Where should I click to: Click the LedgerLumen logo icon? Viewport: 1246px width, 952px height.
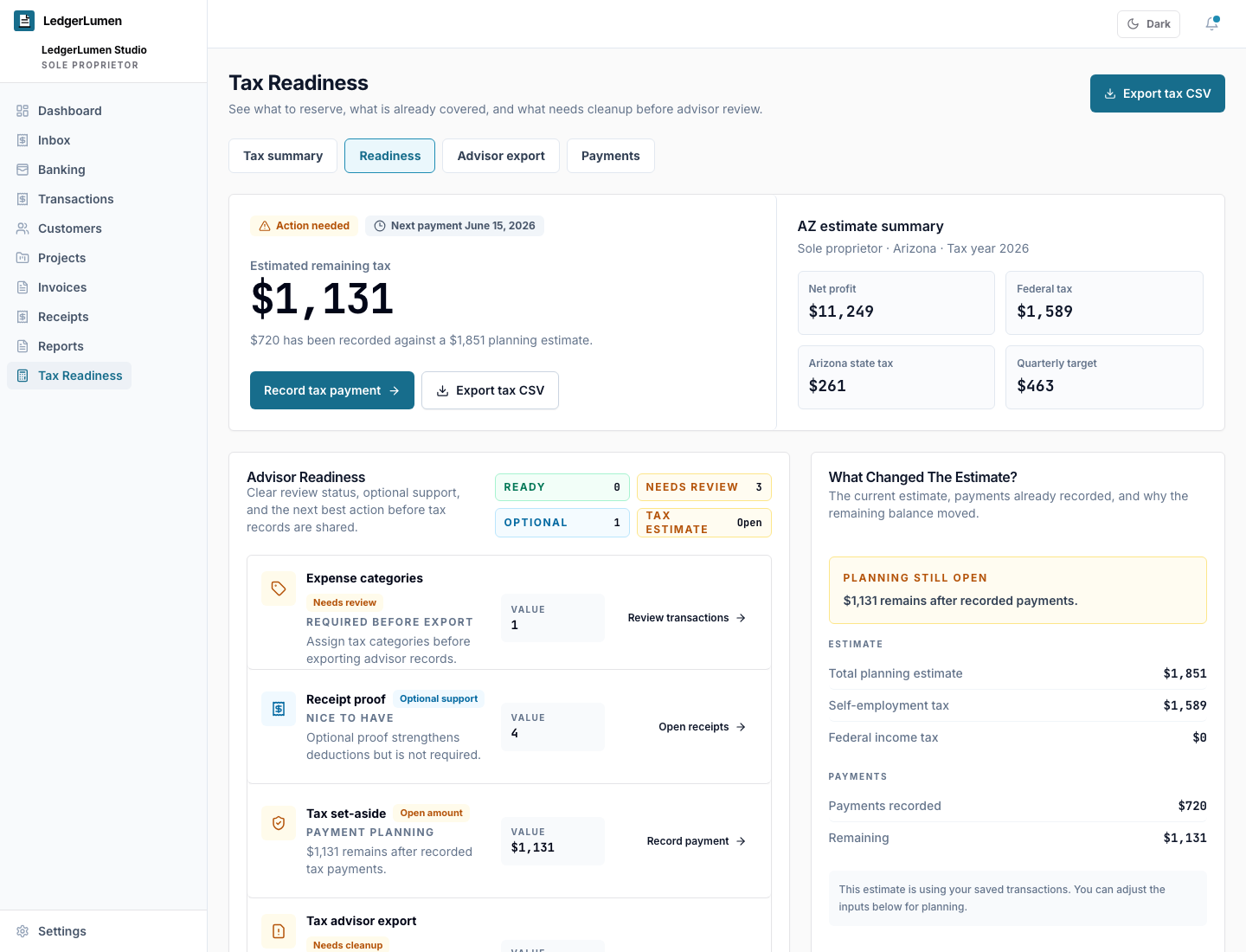coord(24,21)
